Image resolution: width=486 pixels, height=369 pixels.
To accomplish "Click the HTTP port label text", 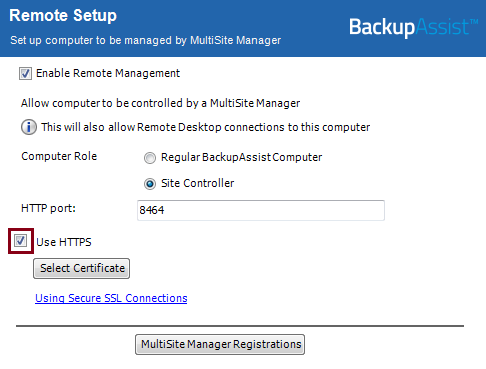I will (x=48, y=208).
